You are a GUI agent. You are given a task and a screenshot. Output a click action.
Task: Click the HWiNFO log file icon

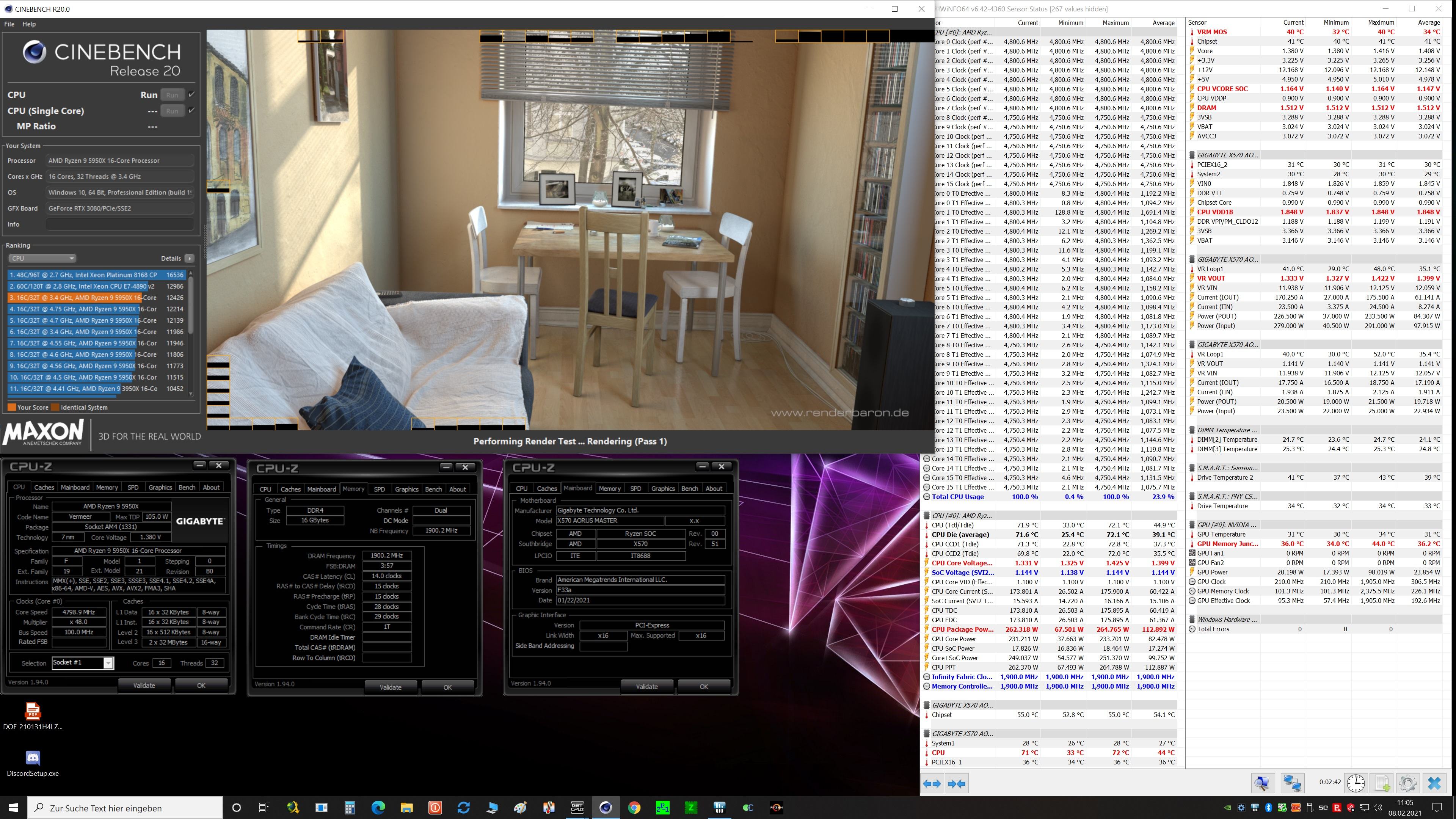pyautogui.click(x=1381, y=783)
